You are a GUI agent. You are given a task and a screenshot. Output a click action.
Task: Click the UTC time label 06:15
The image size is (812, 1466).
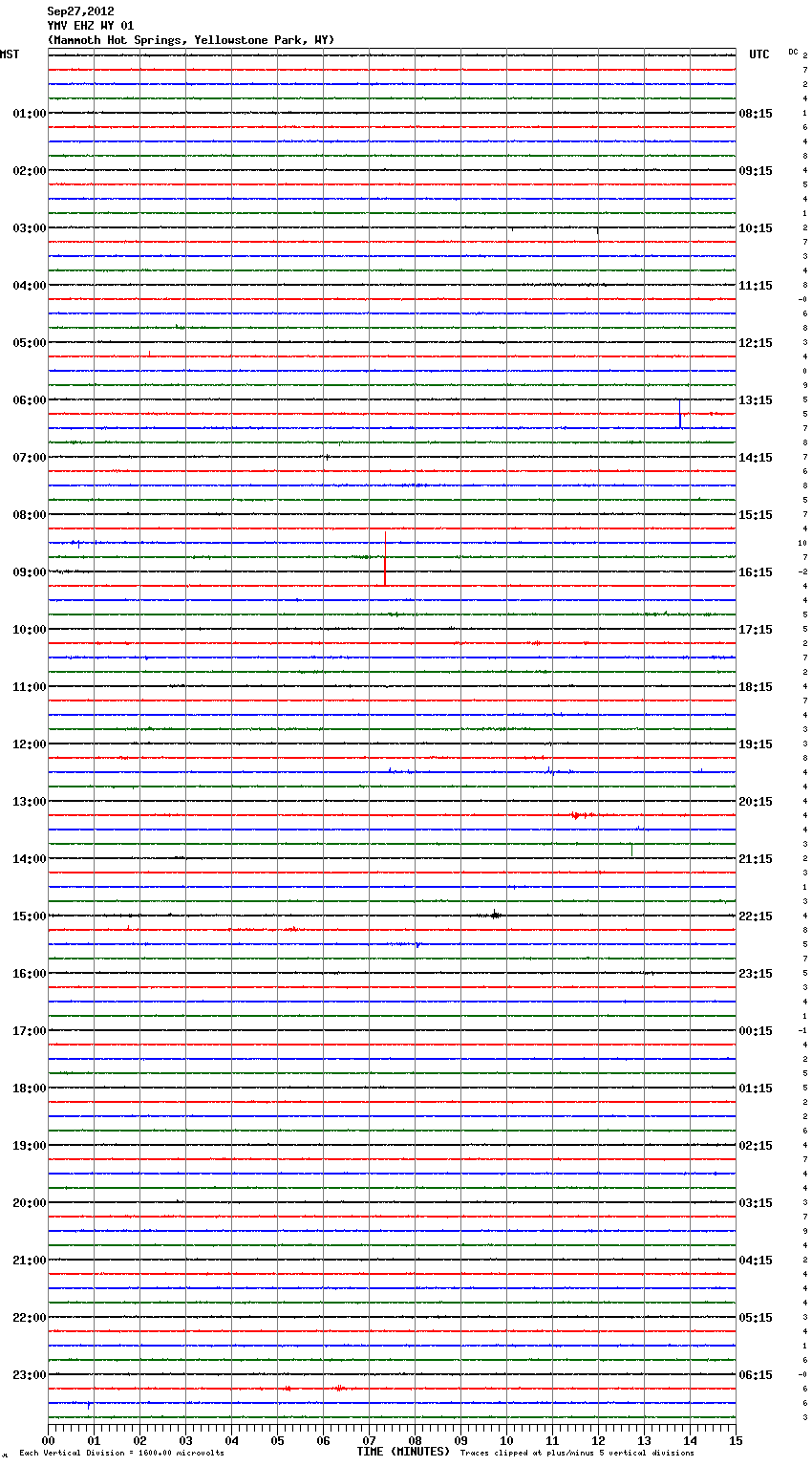coord(756,1375)
